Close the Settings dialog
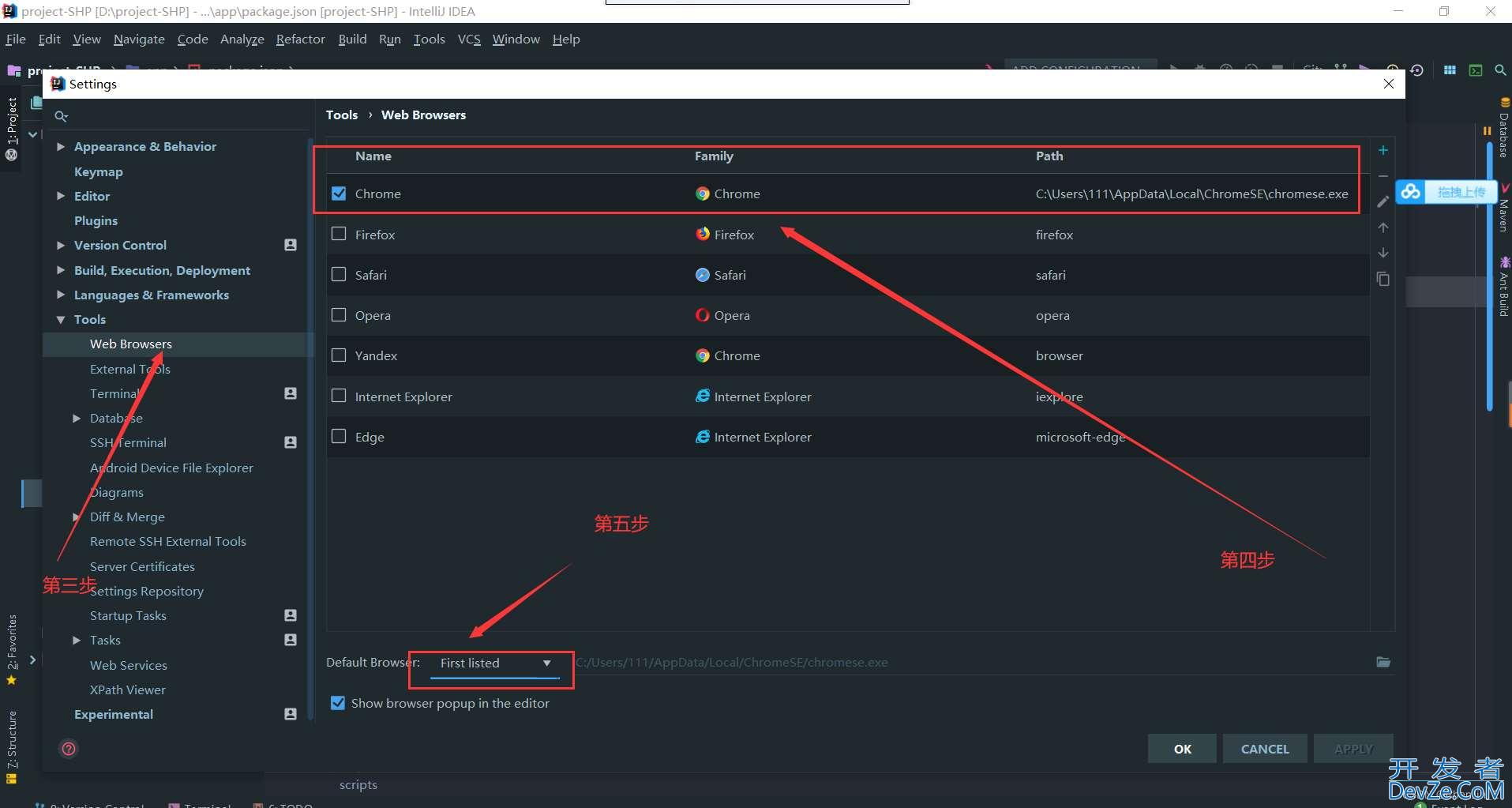 coord(1389,84)
